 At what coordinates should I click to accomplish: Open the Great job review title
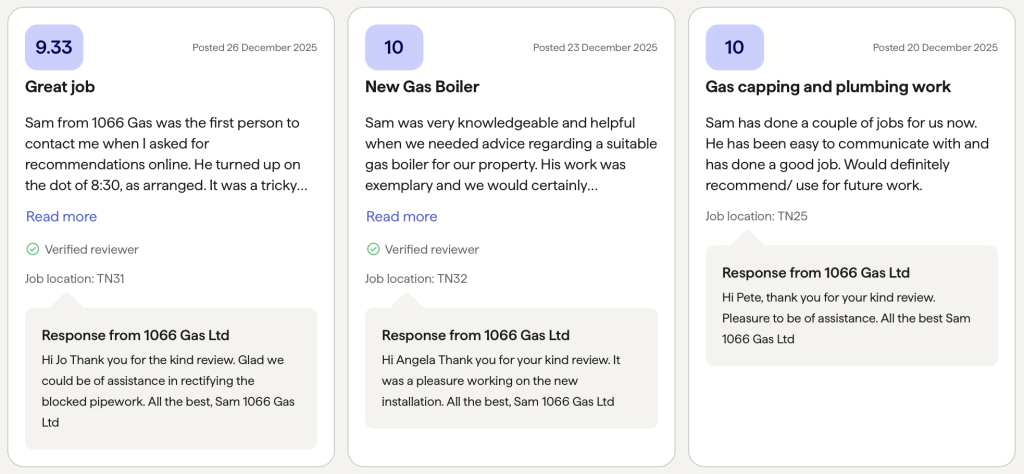pos(60,87)
